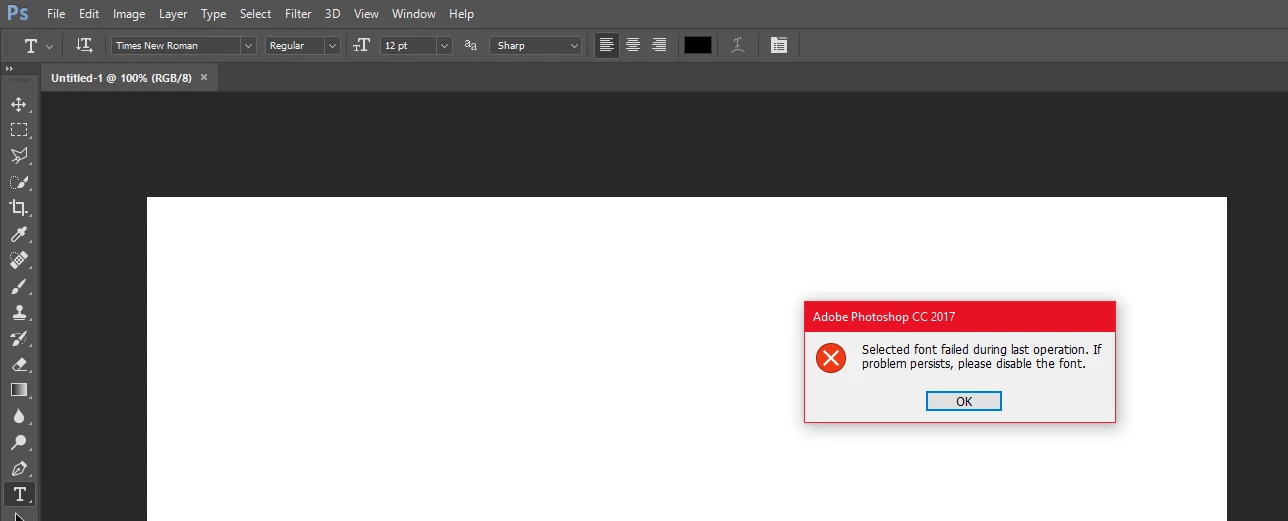This screenshot has width=1288, height=521.
Task: Open the Sharp anti-aliasing dropdown
Action: click(535, 46)
